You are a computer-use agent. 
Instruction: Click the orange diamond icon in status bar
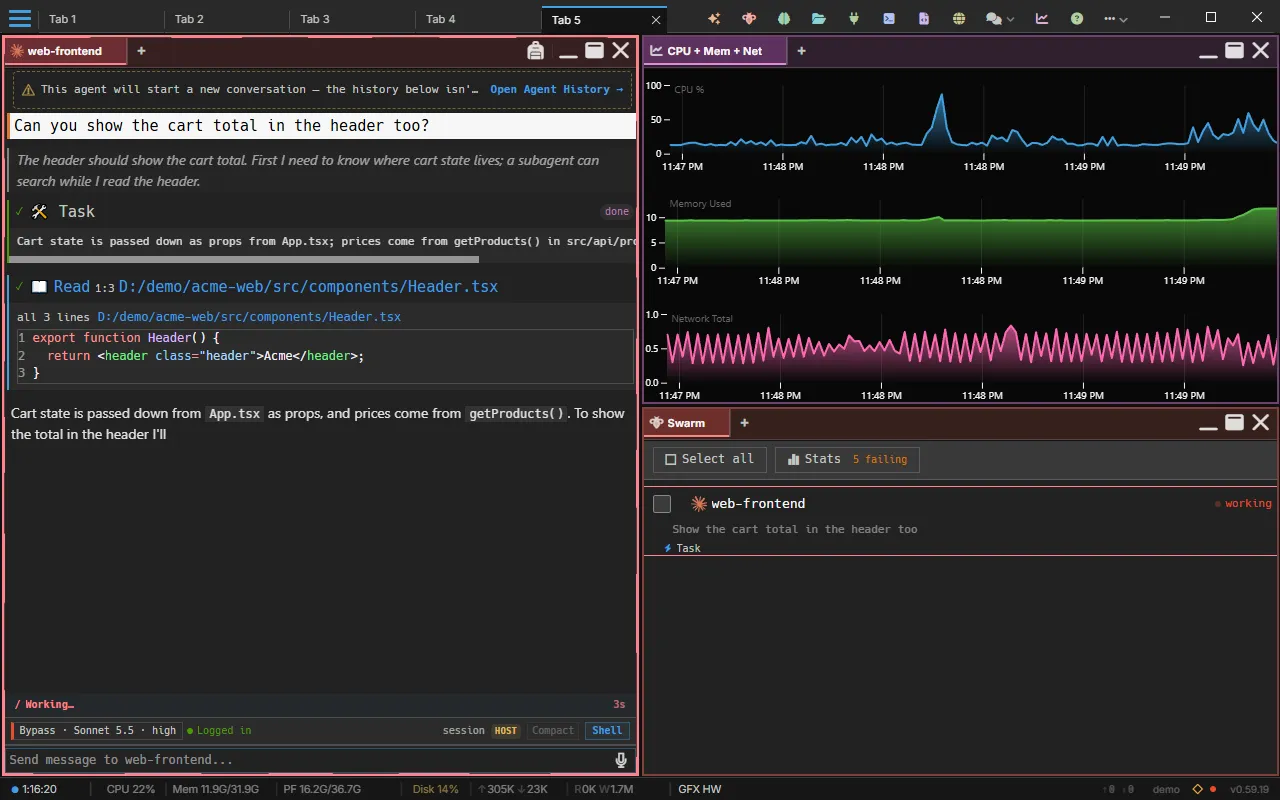[x=1197, y=789]
